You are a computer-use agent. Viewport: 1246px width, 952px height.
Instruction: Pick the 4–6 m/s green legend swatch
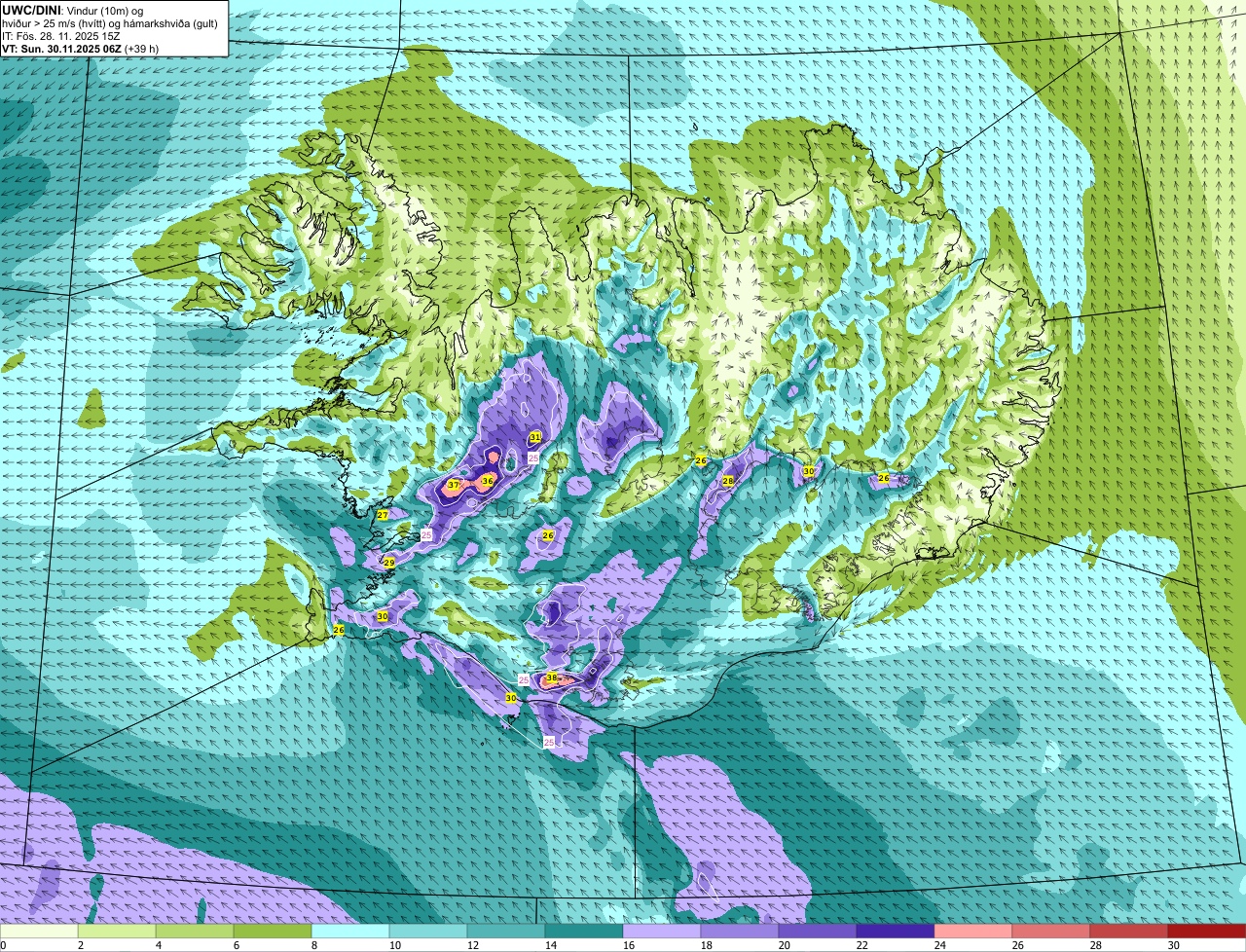pos(195,931)
